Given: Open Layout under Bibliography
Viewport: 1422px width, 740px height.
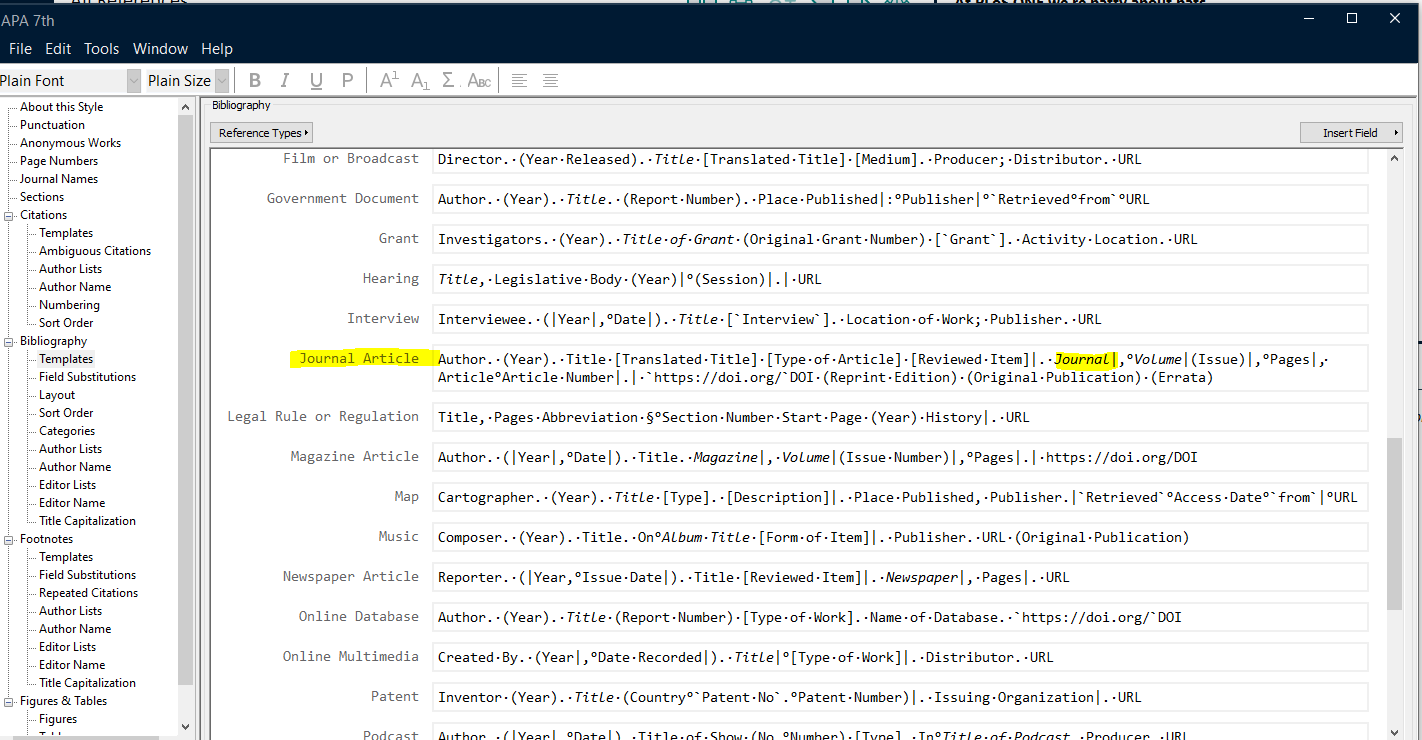Looking at the screenshot, I should click(x=57, y=395).
